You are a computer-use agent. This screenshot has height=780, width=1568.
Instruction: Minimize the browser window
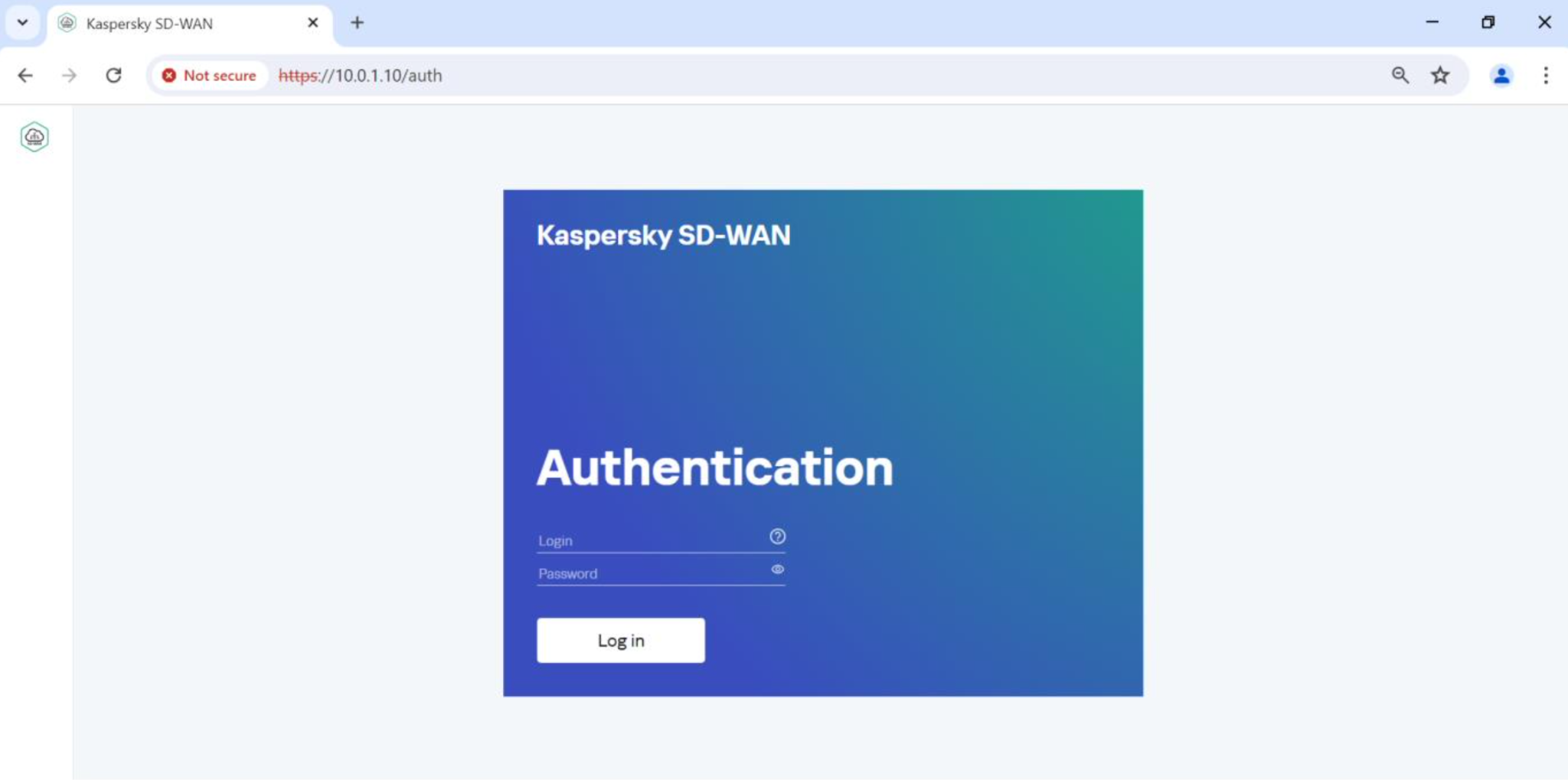click(x=1432, y=22)
